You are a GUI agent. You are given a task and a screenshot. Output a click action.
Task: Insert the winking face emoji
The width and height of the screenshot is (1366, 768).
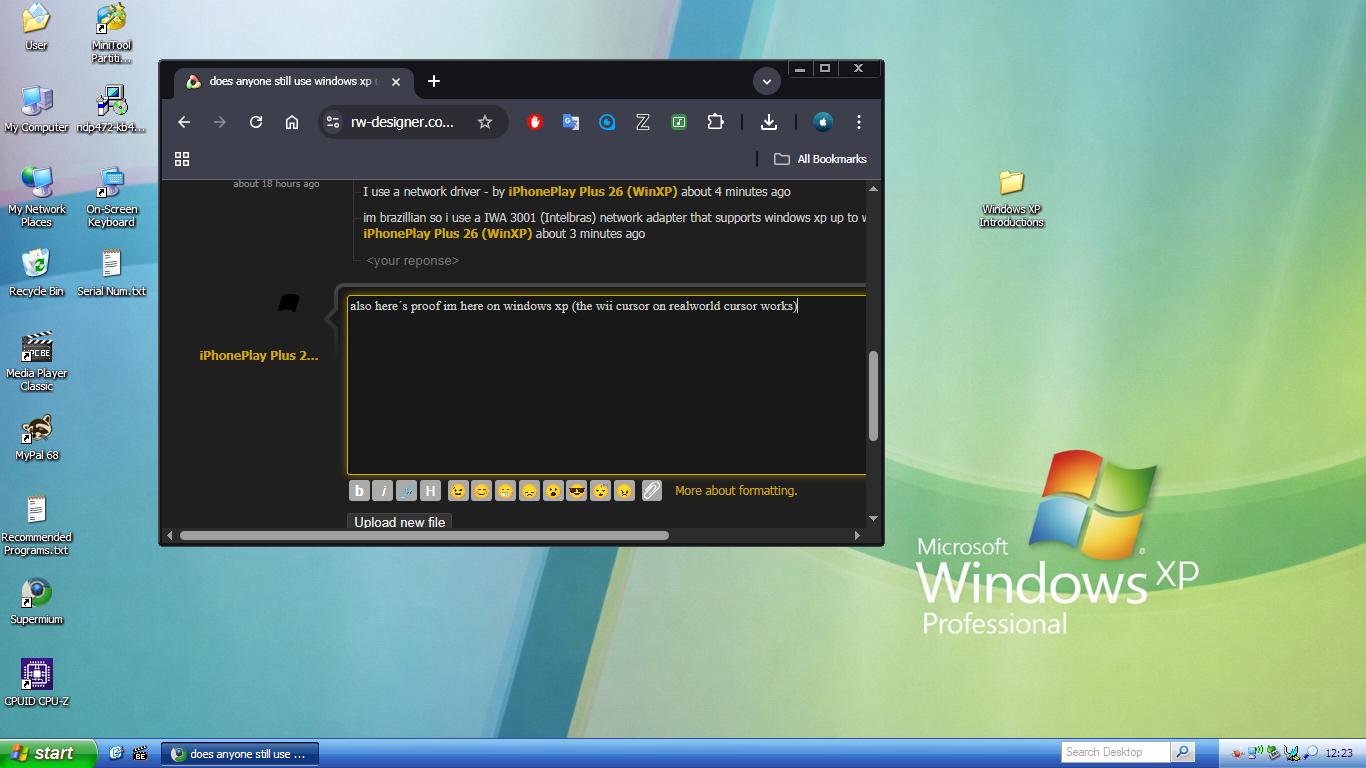pos(457,491)
